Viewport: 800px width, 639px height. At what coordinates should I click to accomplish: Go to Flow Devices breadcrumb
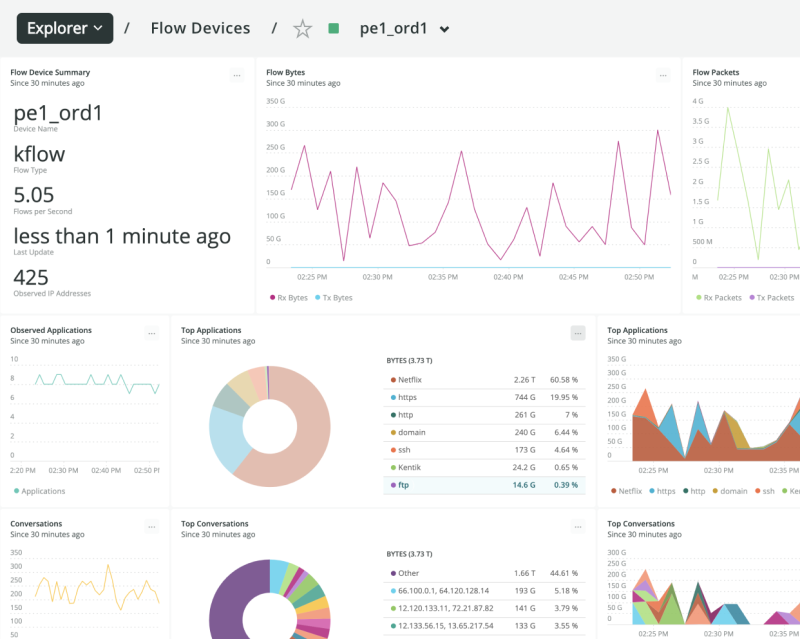(200, 29)
